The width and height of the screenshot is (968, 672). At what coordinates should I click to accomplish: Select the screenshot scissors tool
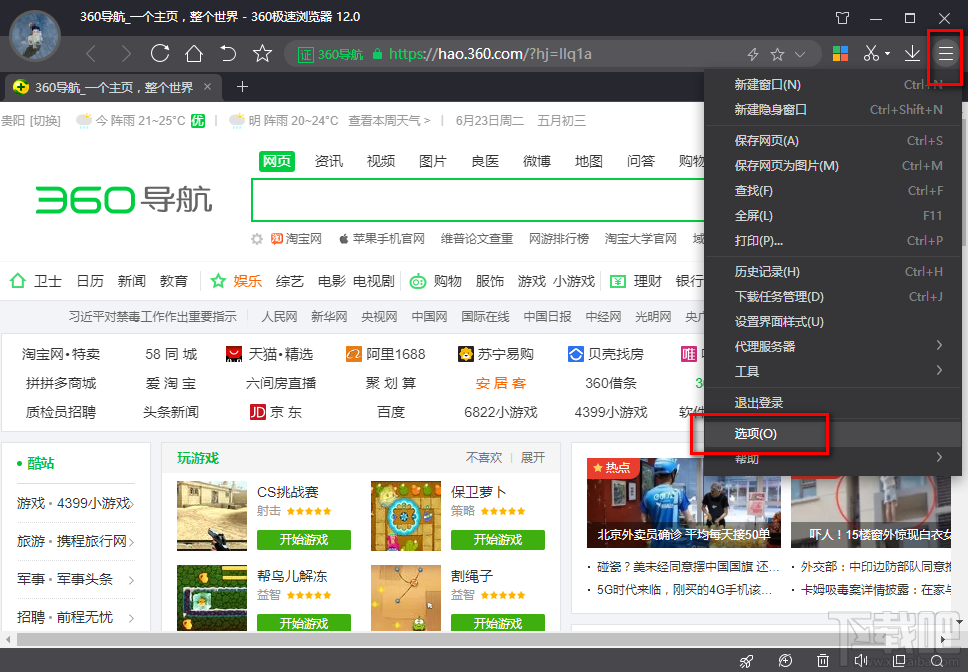[x=873, y=53]
